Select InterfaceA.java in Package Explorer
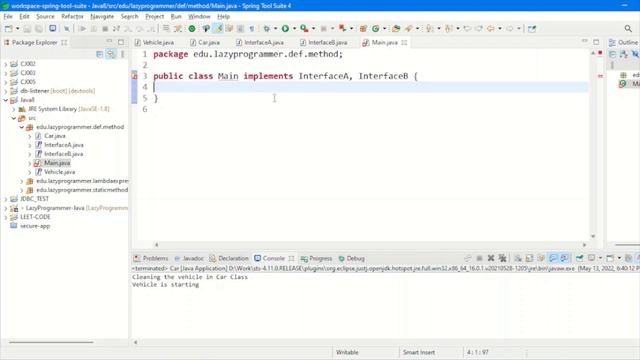Screen dimensions: 640x360 click(64, 145)
